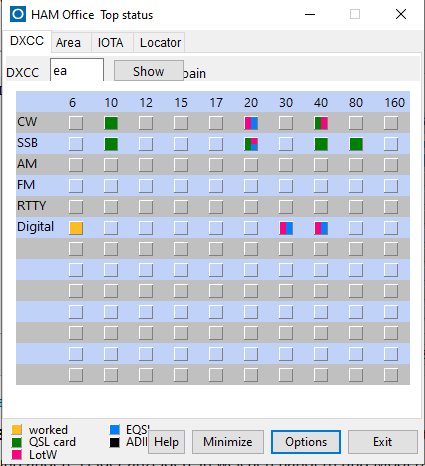Click the Minimize button at bottom

coord(228,442)
